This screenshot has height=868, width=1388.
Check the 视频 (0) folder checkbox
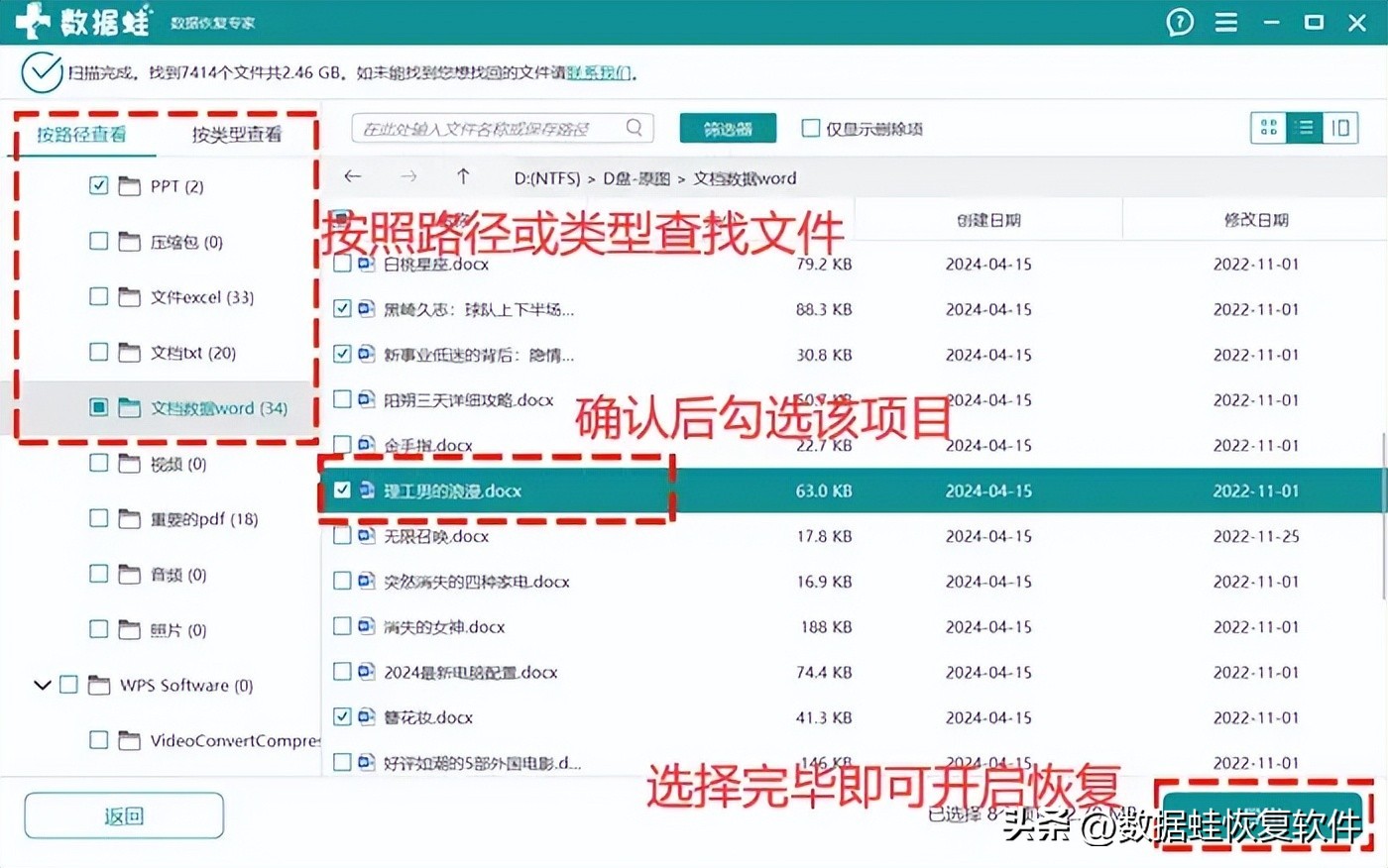pyautogui.click(x=98, y=463)
